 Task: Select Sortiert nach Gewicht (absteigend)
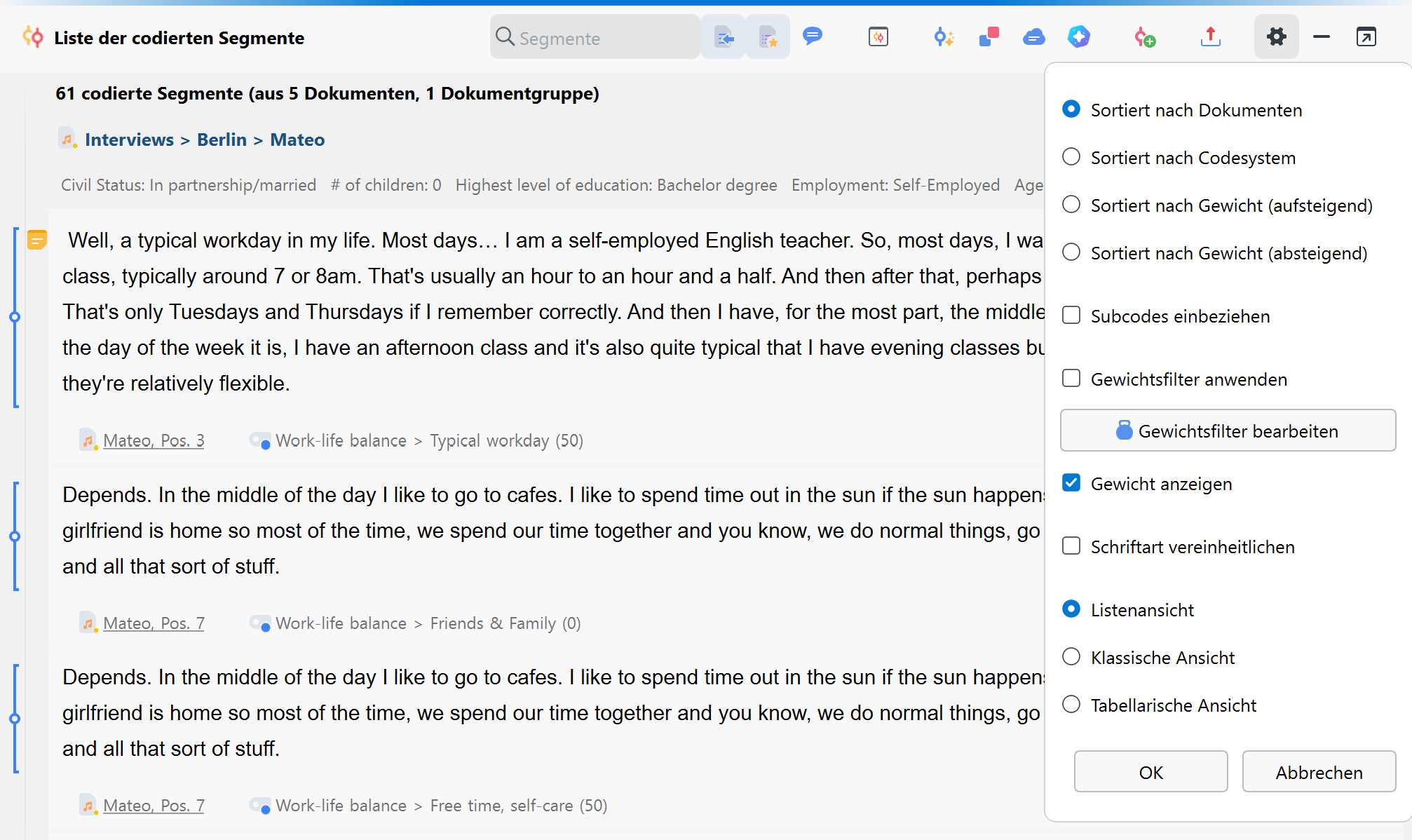[x=1071, y=252]
